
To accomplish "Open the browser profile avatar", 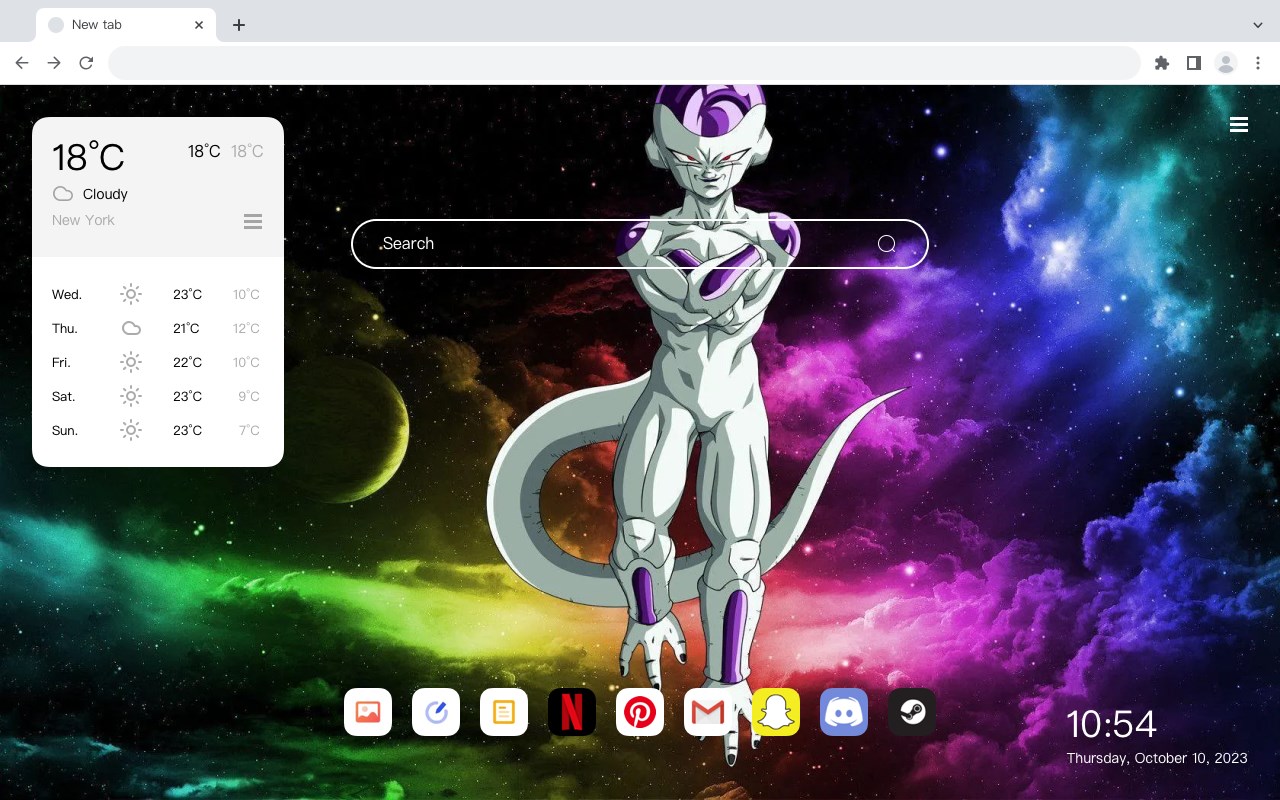I will pyautogui.click(x=1226, y=63).
